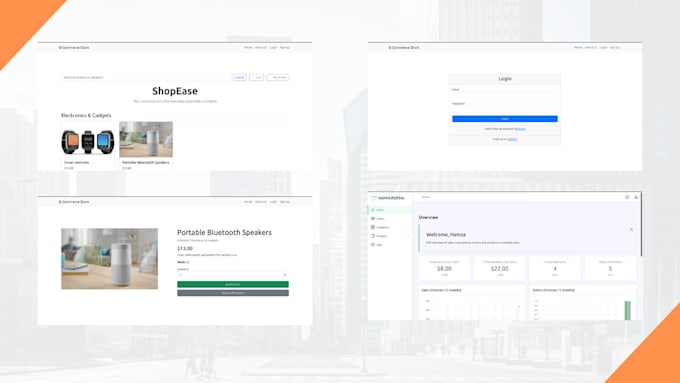
Task: Open user profile icon in Admin Portal header
Action: click(636, 197)
